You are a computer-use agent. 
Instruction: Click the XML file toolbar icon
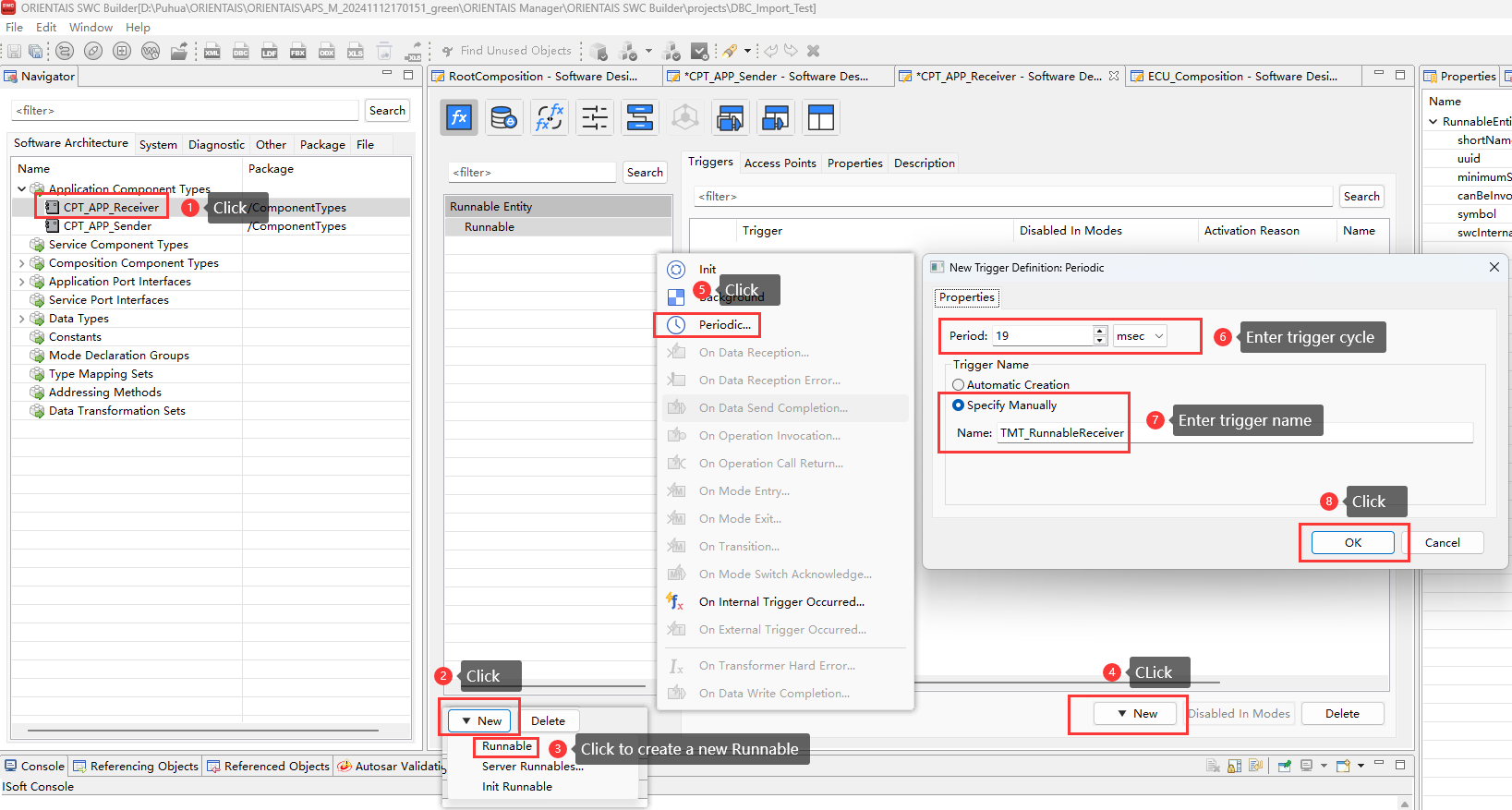212,51
